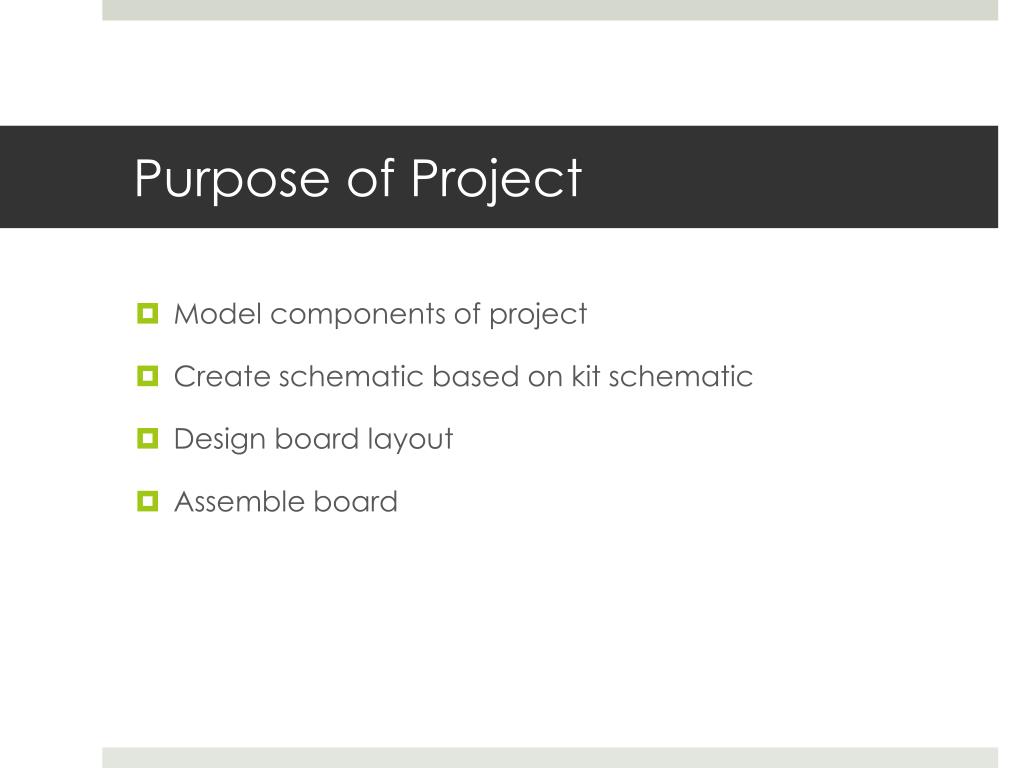This screenshot has width=1024, height=768.
Task: Click the word 'kit' in second bullet
Action: [x=586, y=377]
